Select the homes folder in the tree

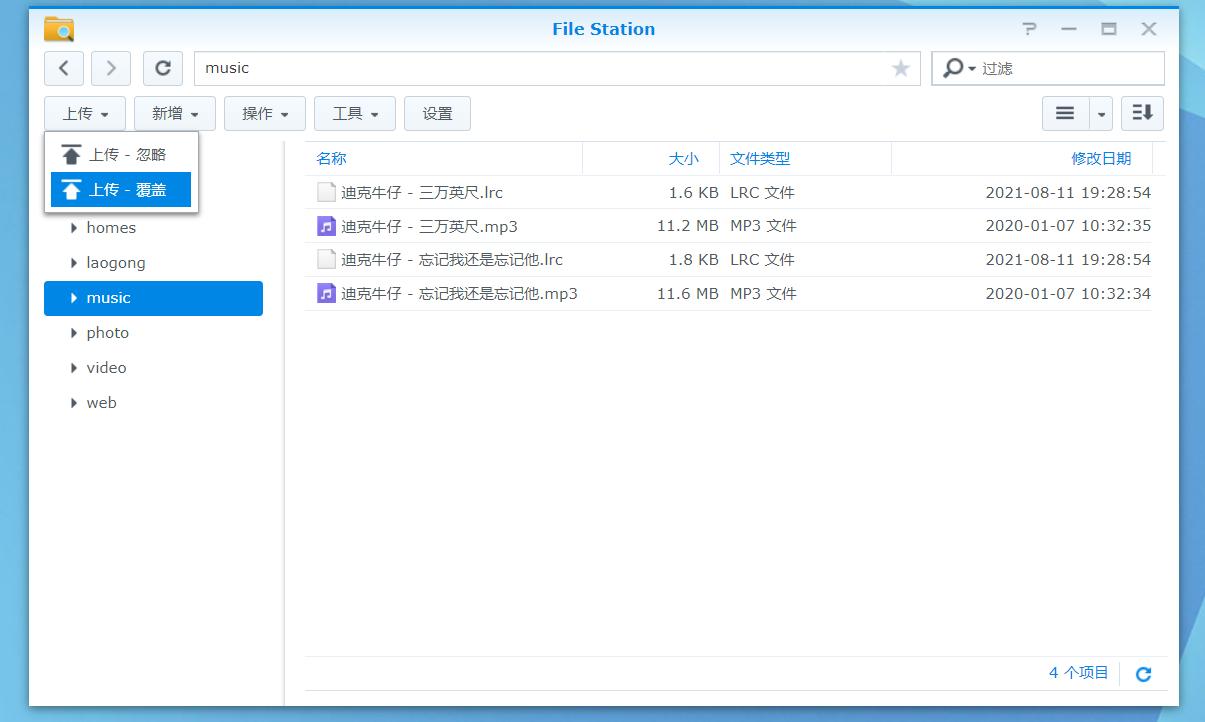[111, 228]
